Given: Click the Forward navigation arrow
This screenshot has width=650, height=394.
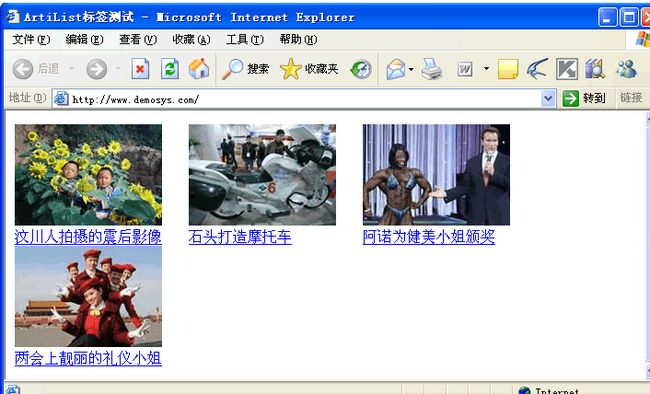Looking at the screenshot, I should click(96, 69).
